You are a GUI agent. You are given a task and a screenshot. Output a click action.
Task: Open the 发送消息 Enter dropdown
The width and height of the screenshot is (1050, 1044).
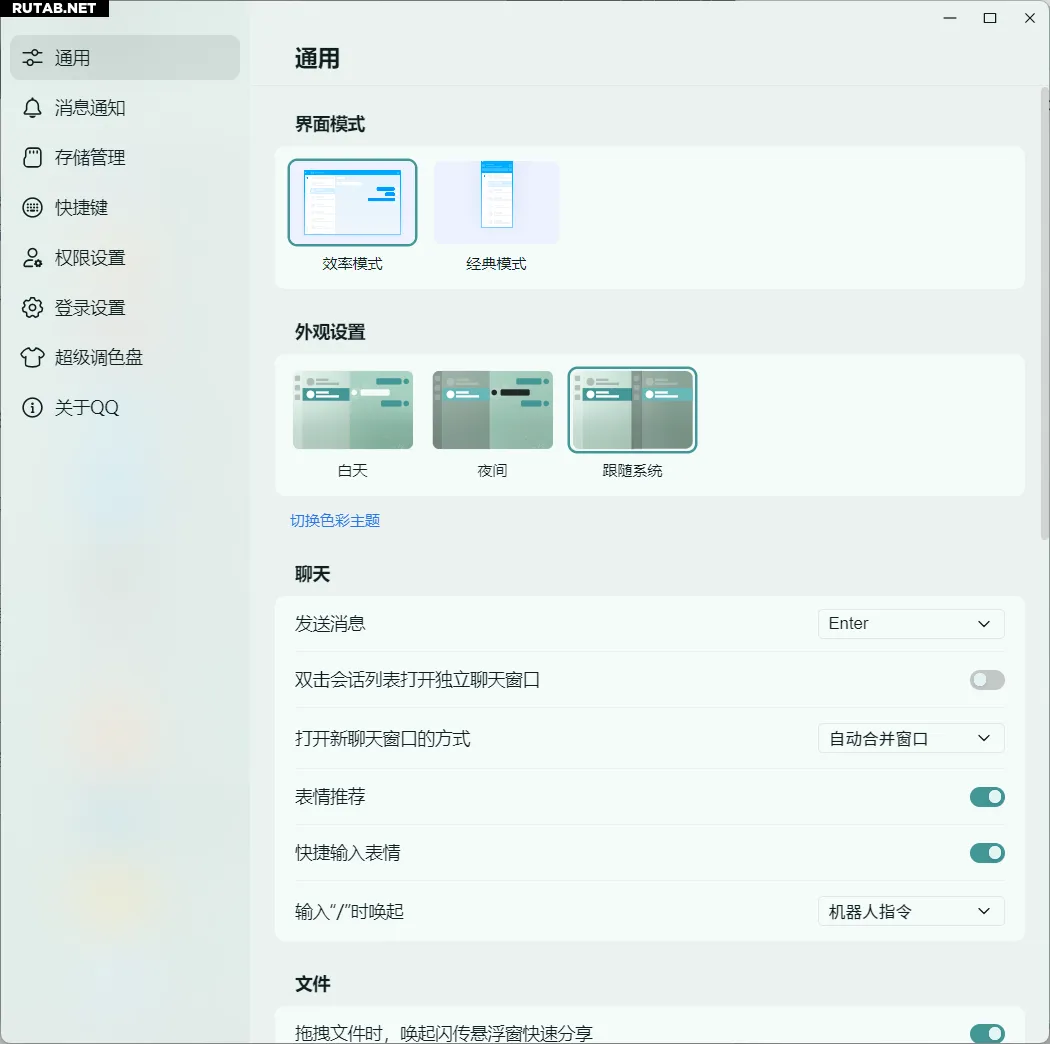(910, 624)
